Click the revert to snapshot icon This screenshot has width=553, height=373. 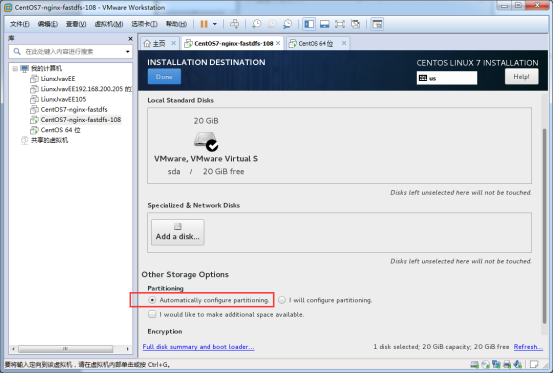[x=272, y=24]
